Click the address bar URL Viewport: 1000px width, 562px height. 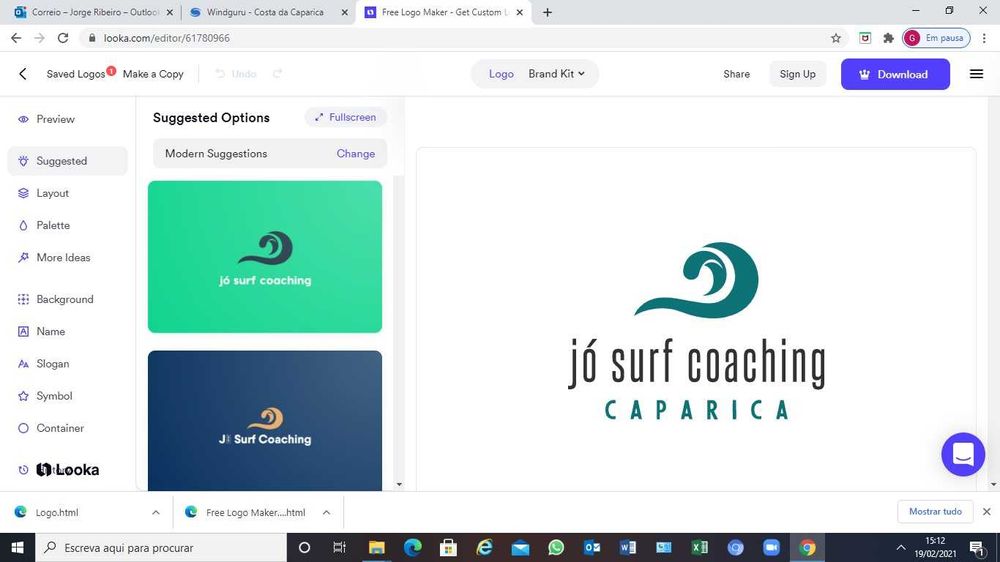166,38
